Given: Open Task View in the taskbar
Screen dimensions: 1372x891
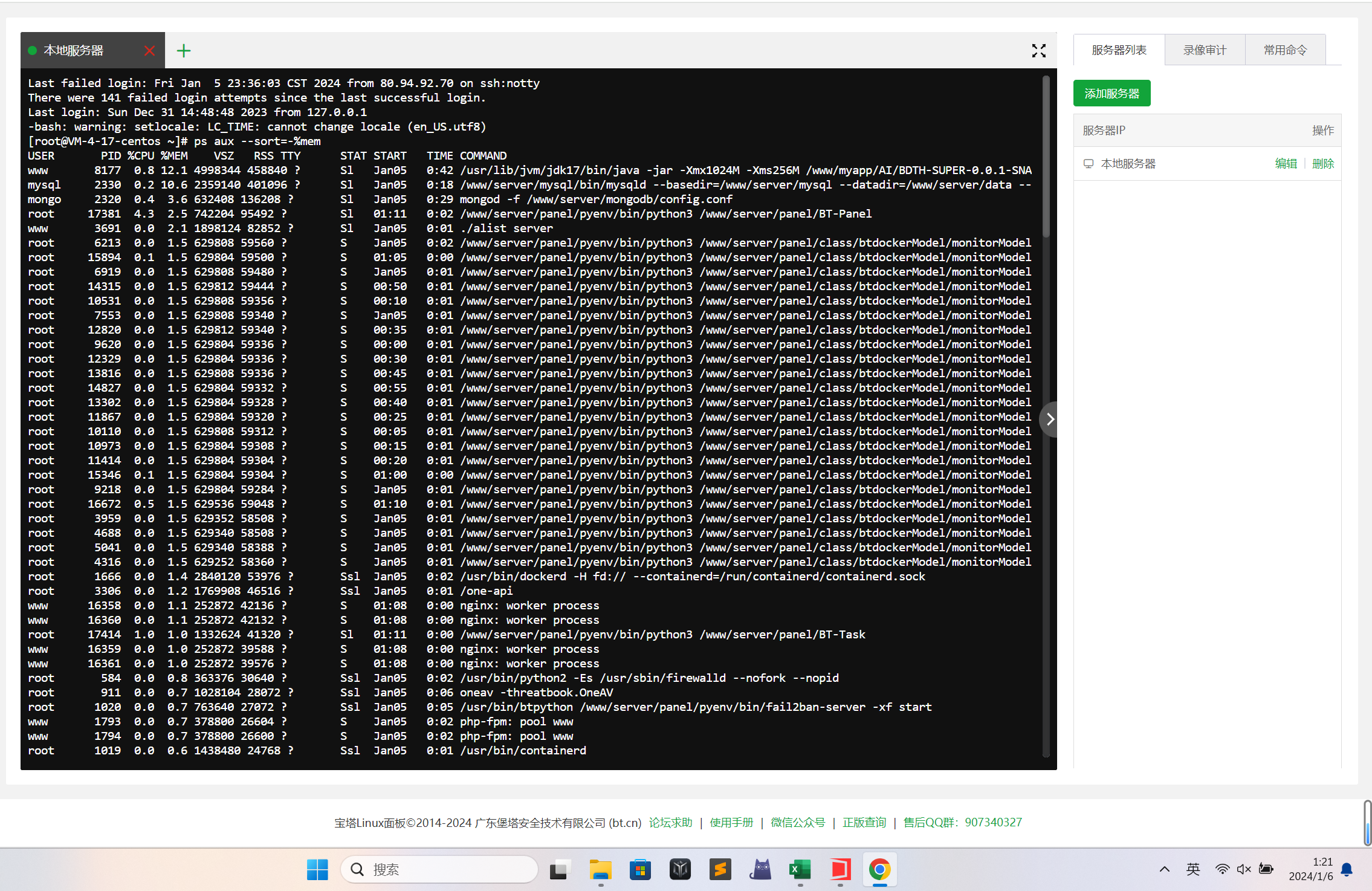Looking at the screenshot, I should coord(560,869).
